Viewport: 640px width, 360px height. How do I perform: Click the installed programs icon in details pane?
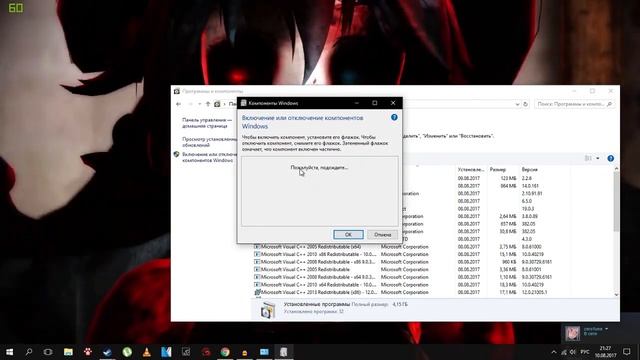coord(268,310)
